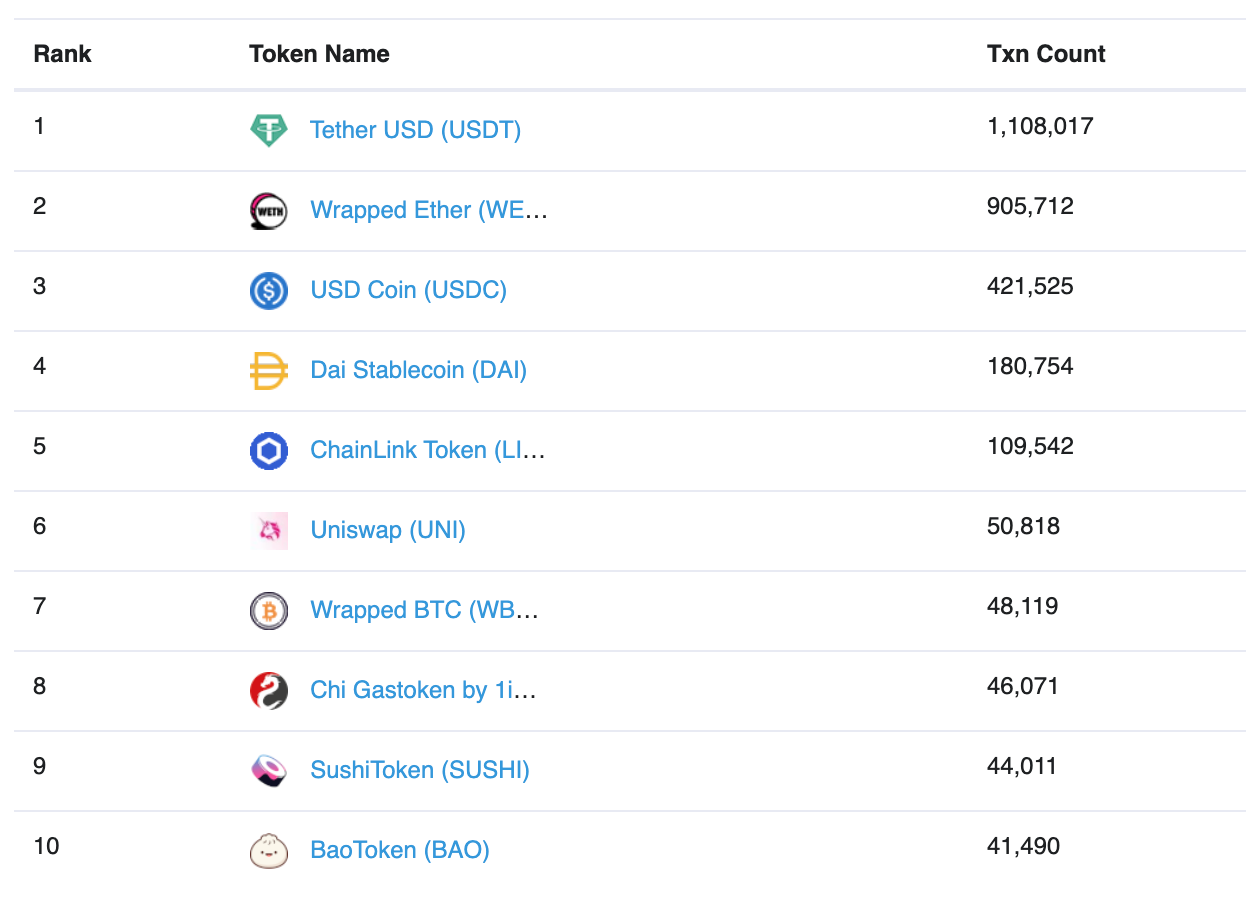Open the Wrapped BTC token link
Screen dimensions: 1246x910
coord(425,610)
